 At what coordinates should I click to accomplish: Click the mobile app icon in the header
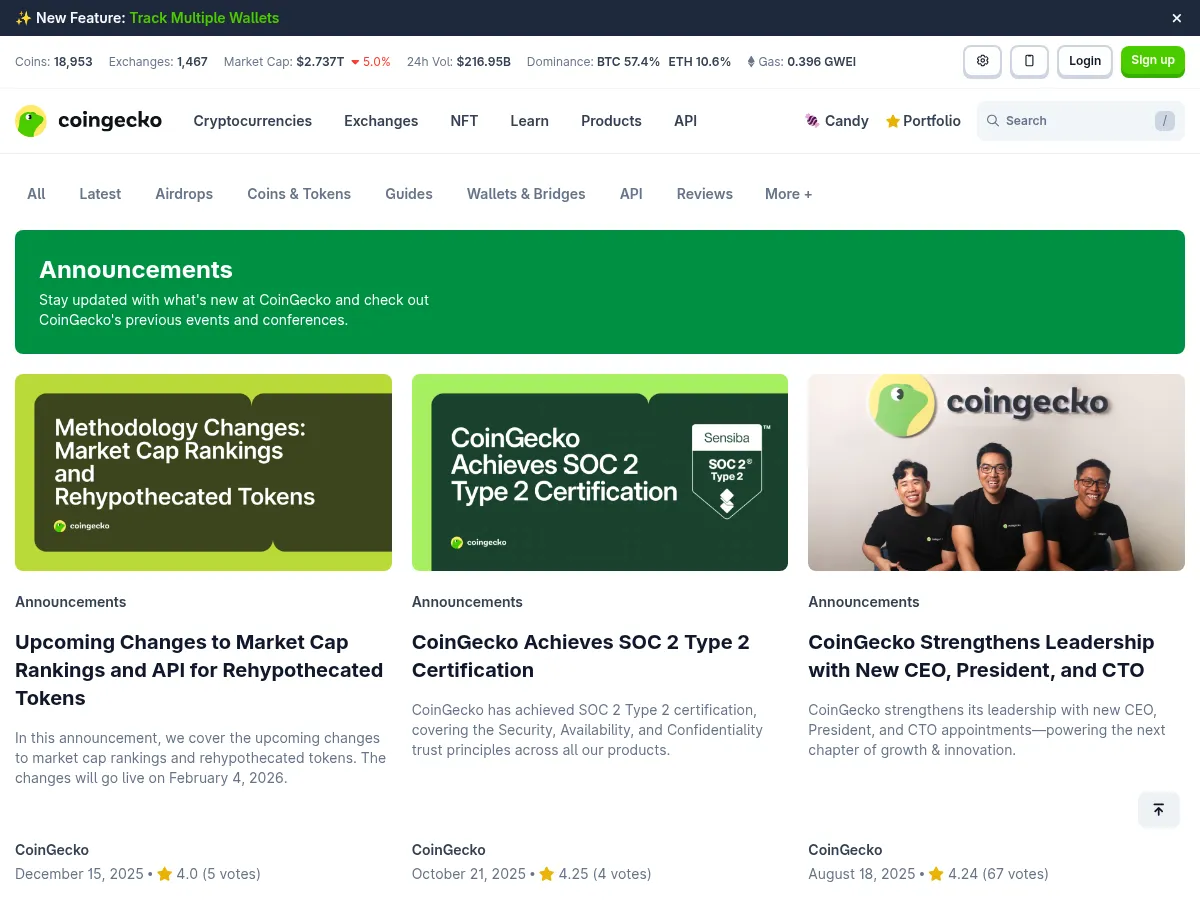click(x=1029, y=61)
